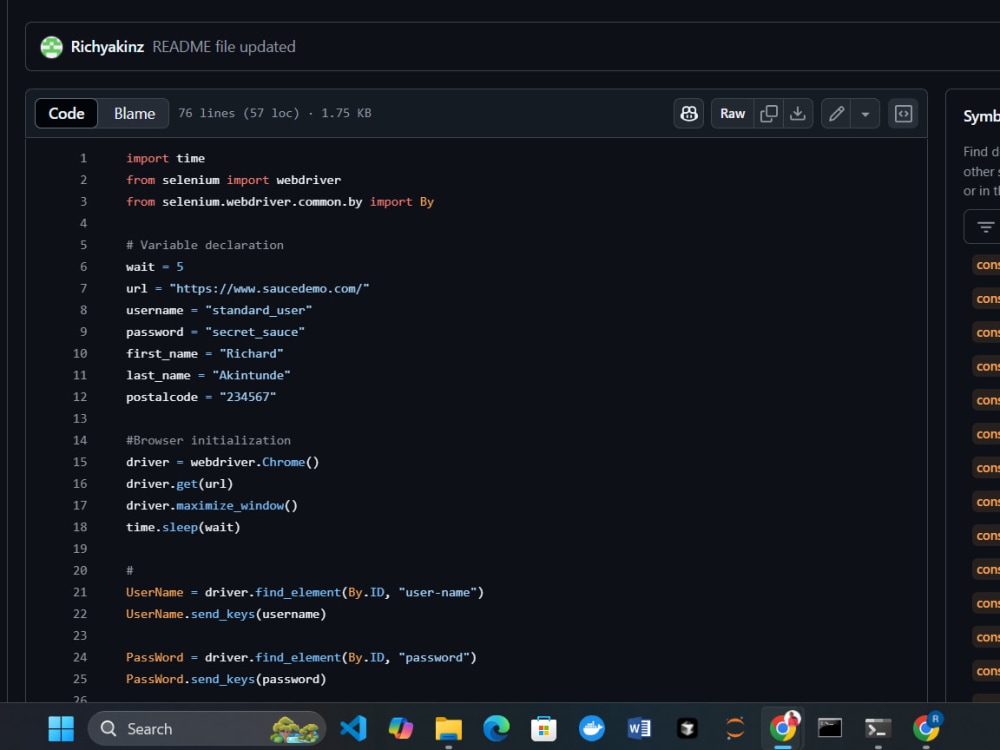
Task: Copy raw file contents icon
Action: pos(768,114)
